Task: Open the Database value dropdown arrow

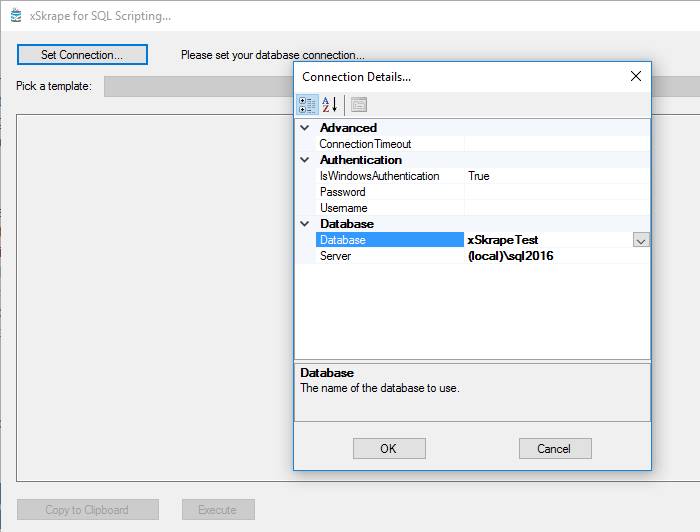Action: click(641, 241)
